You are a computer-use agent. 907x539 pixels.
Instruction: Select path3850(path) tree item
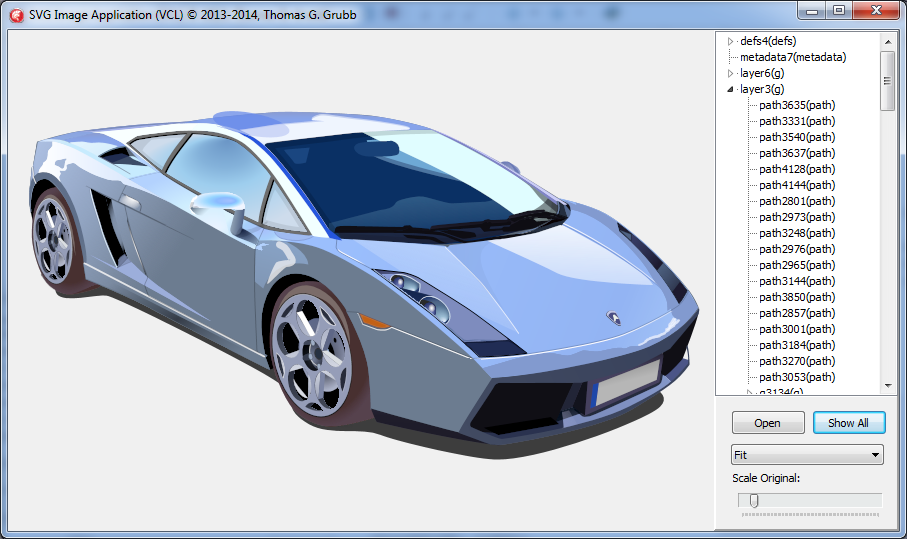[x=797, y=297]
